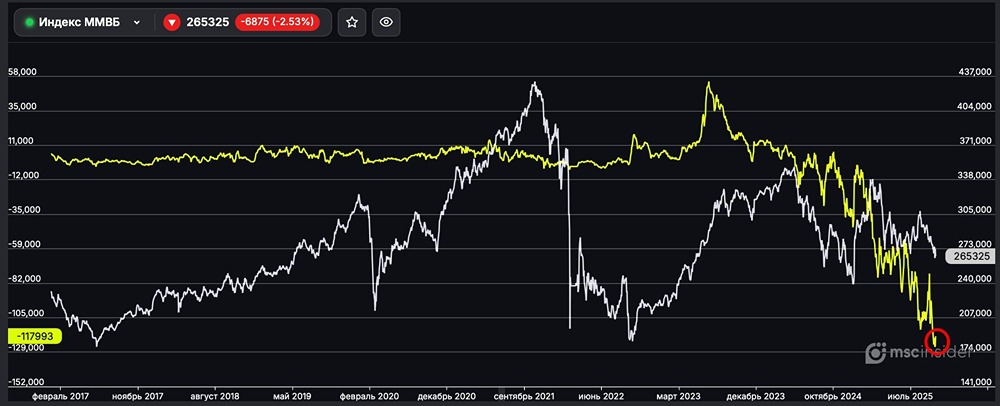The height and width of the screenshot is (406, 1000).
Task: Click the 11,000 left axis value
Action: (x=22, y=141)
